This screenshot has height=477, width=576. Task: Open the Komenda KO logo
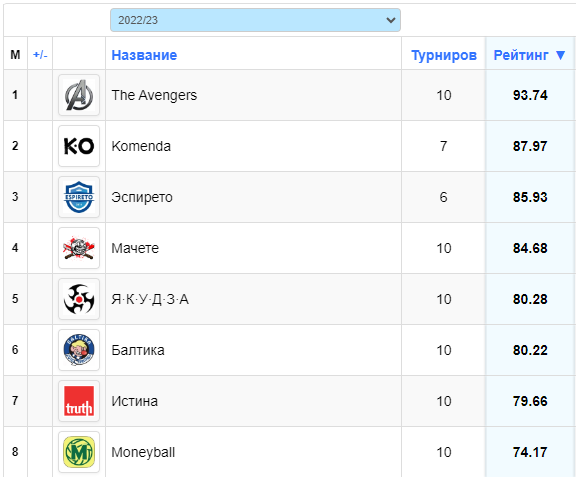(x=79, y=146)
